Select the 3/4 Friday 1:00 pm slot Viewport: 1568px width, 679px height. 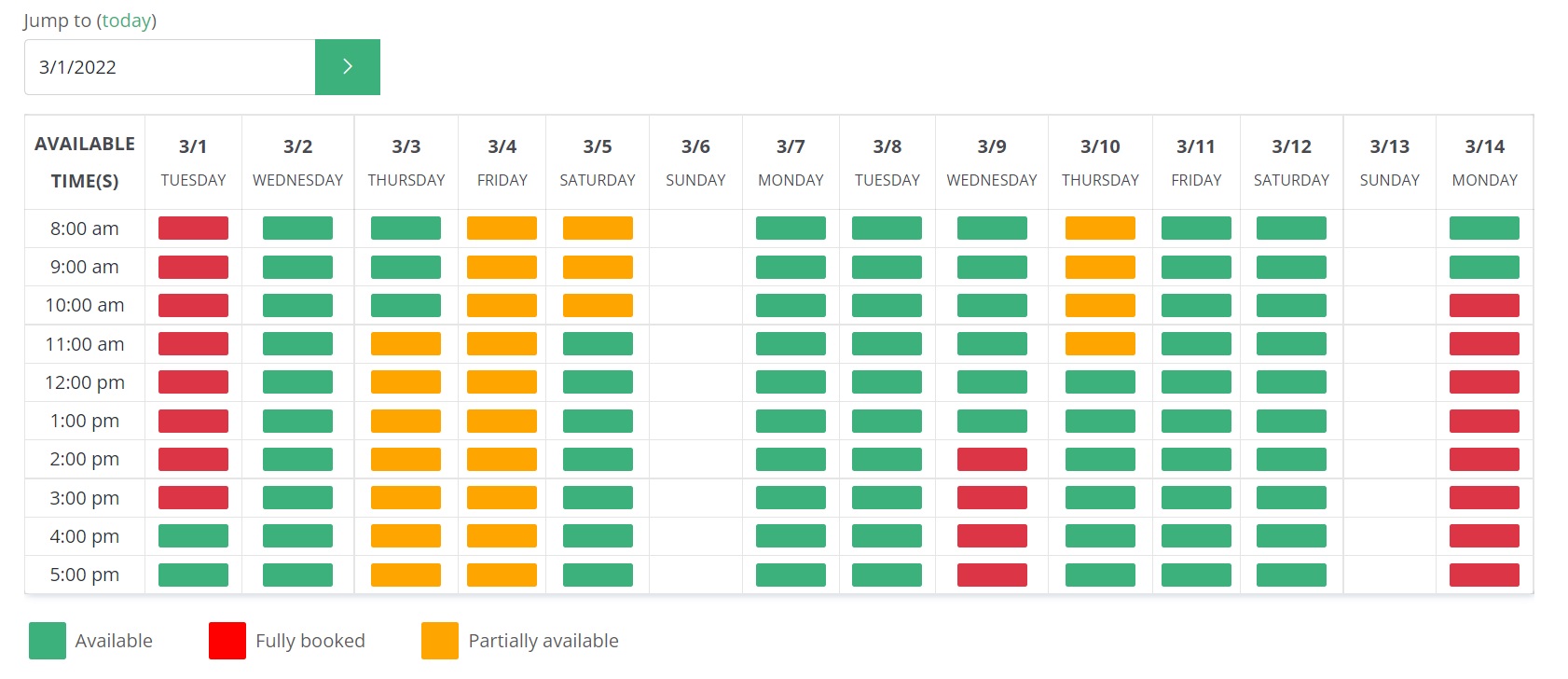click(x=502, y=421)
